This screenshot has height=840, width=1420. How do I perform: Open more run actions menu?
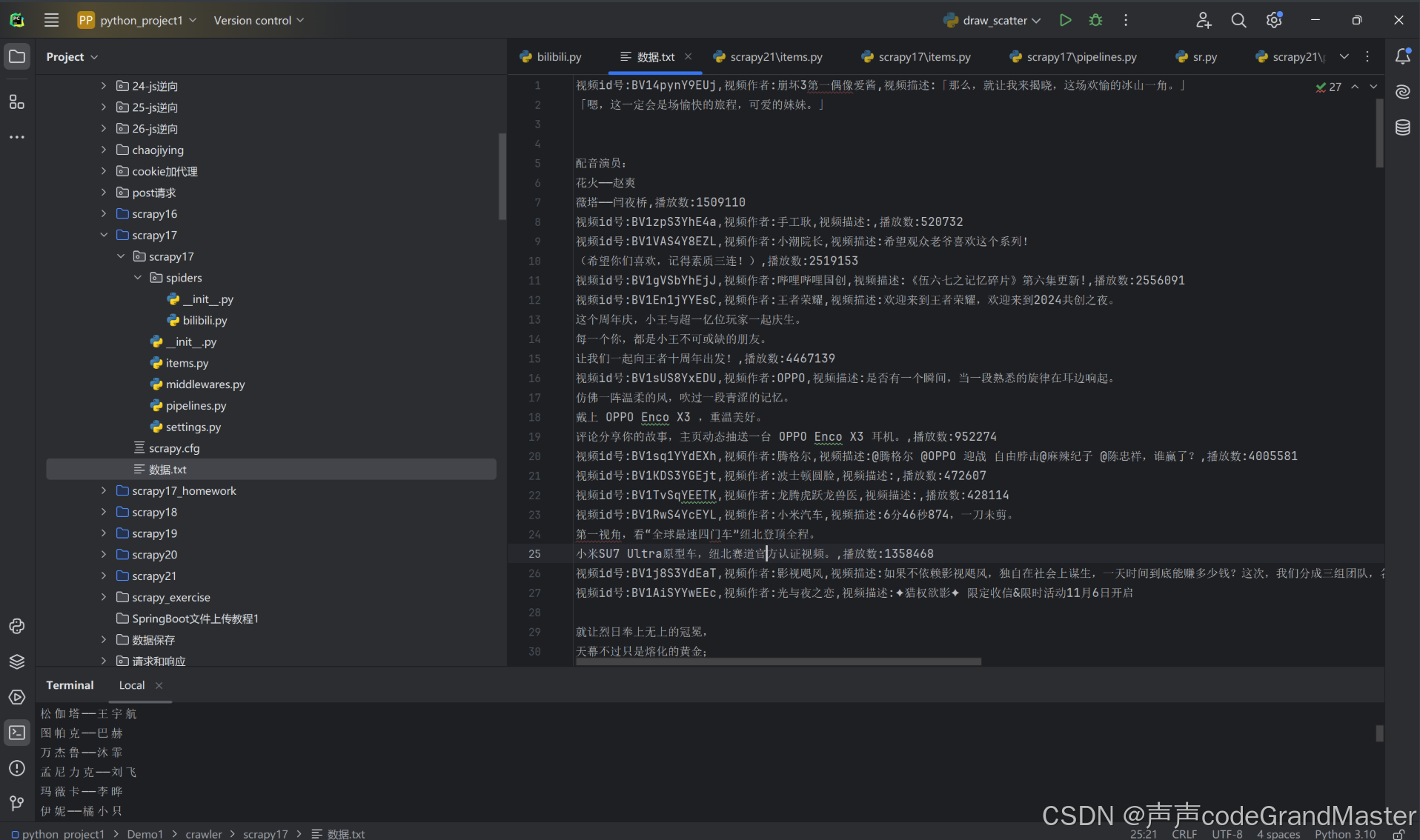[1126, 20]
